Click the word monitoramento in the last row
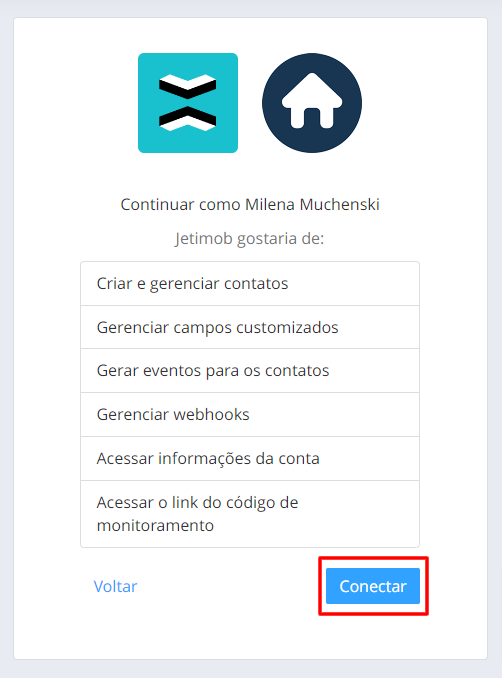The image size is (502, 678). click(x=155, y=526)
